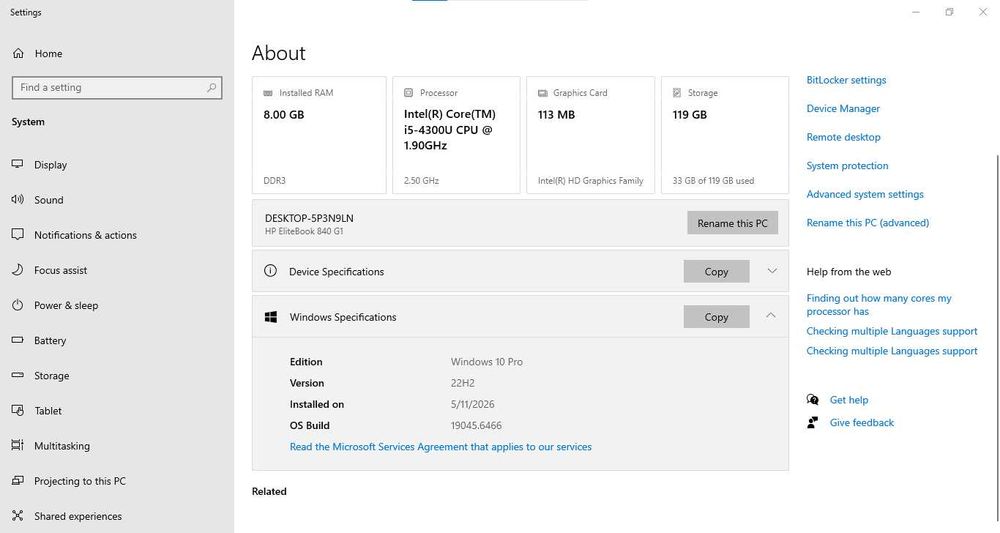Image resolution: width=1000 pixels, height=533 pixels.
Task: Click the DESKTOP-5P3N9LN device name
Action: point(309,218)
